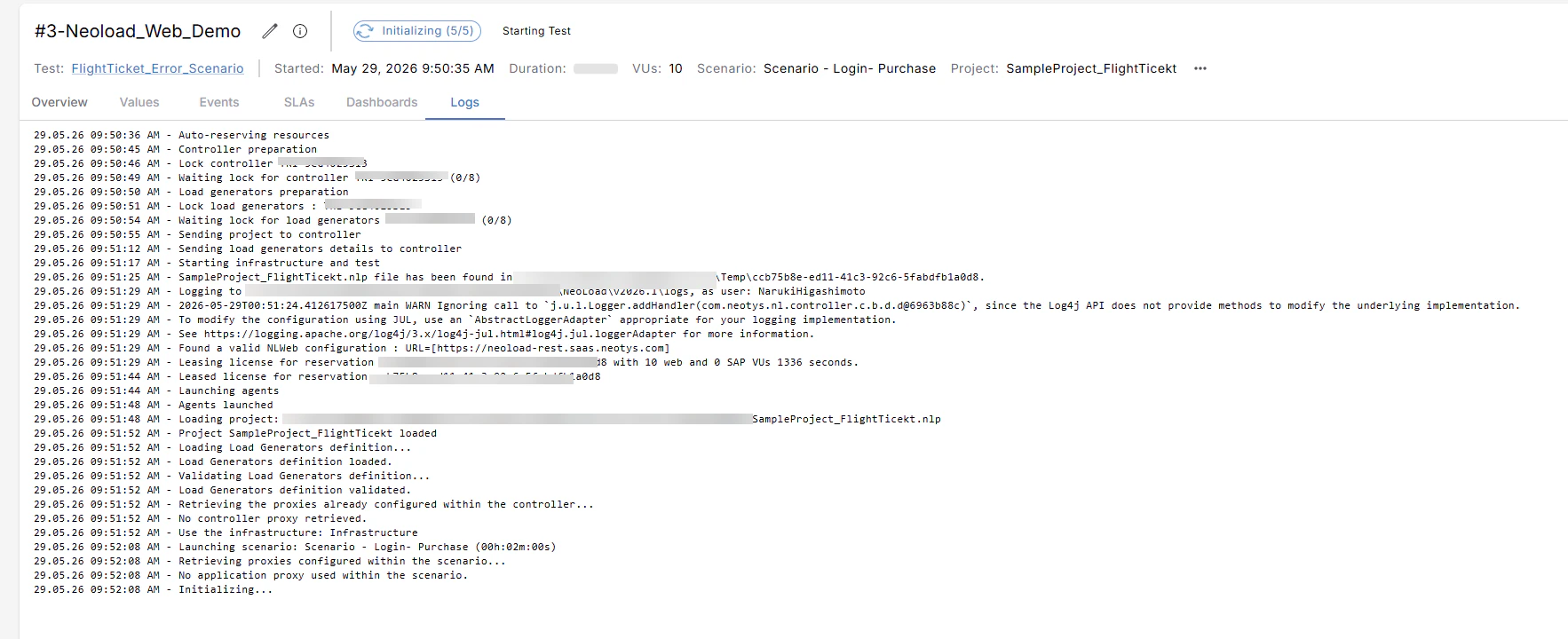Select Use the infrastructure: Infrastructure line

coord(226,532)
